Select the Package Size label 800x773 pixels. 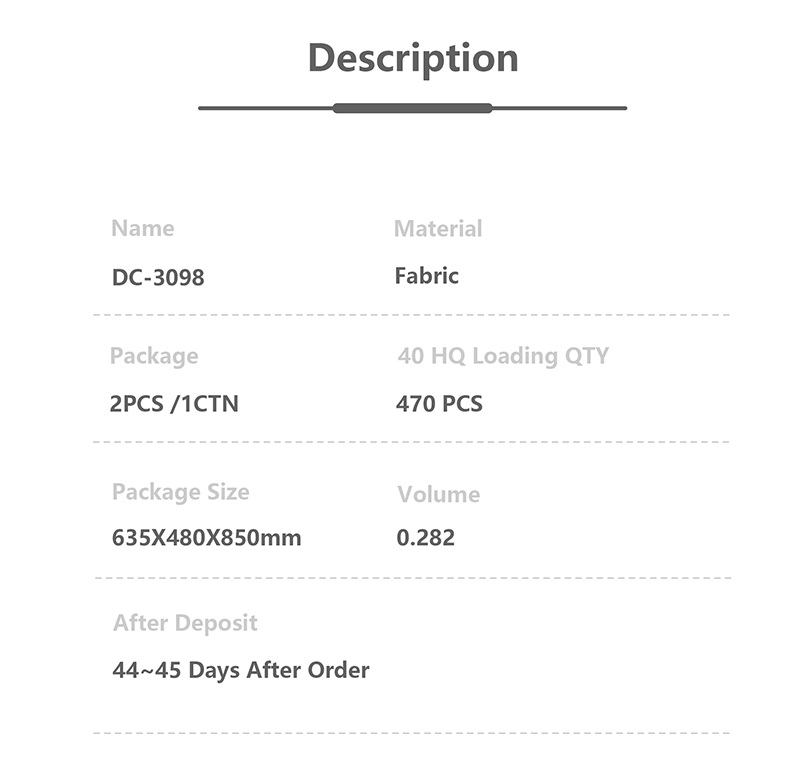(x=181, y=492)
